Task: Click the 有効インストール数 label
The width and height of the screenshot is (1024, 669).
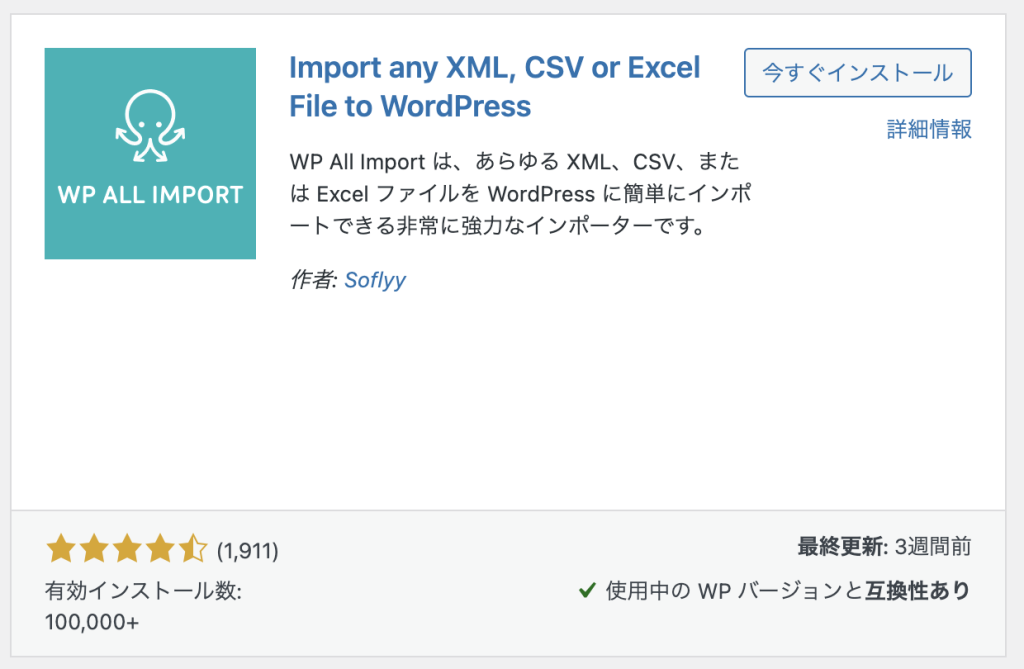Action: pos(143,591)
